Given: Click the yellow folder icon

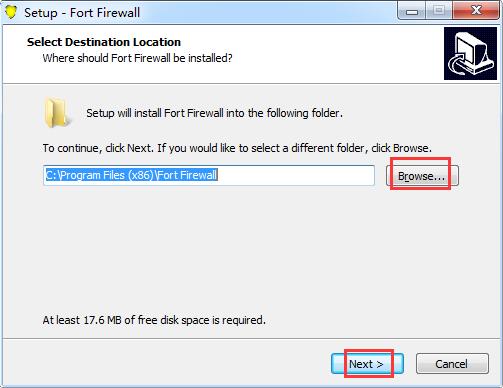Looking at the screenshot, I should click(x=57, y=113).
